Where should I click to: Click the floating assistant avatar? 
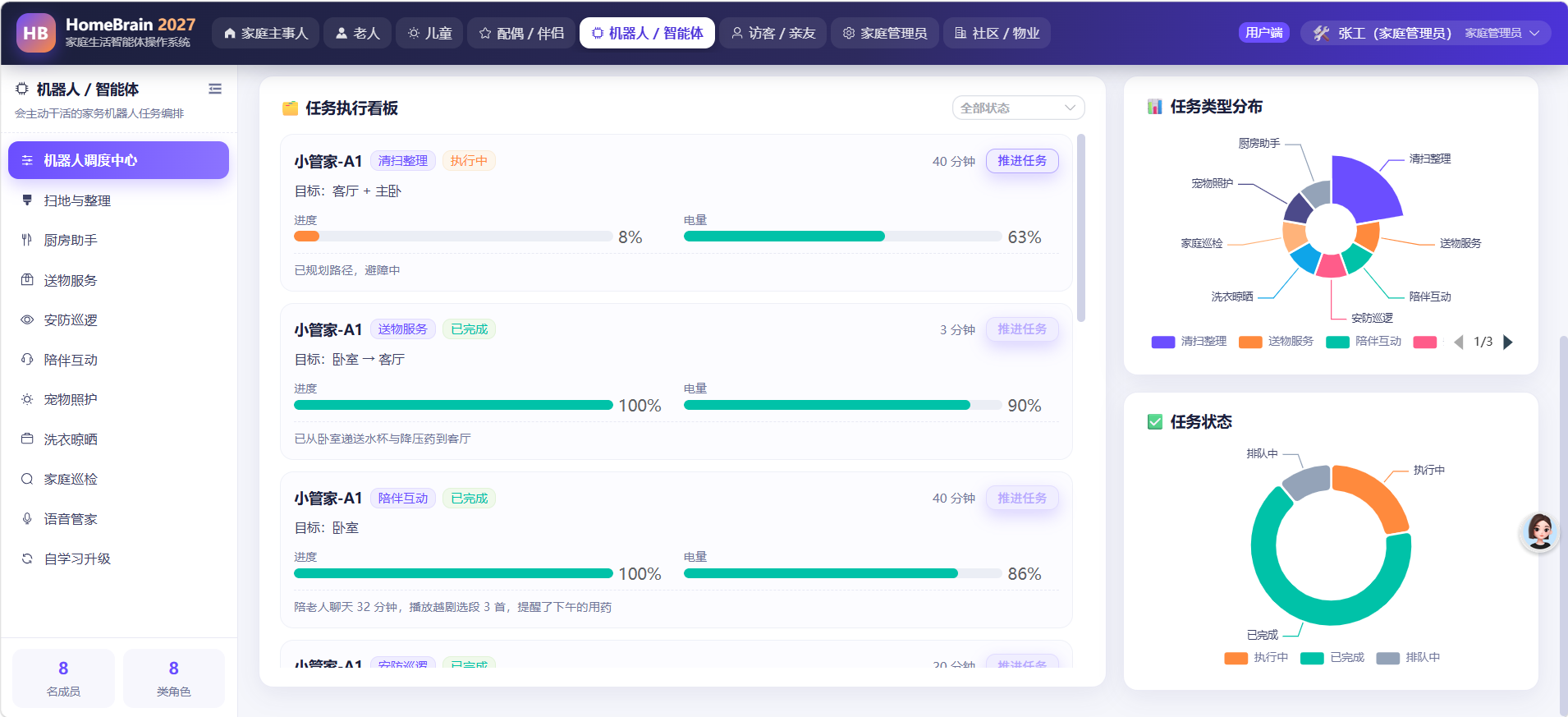1539,532
